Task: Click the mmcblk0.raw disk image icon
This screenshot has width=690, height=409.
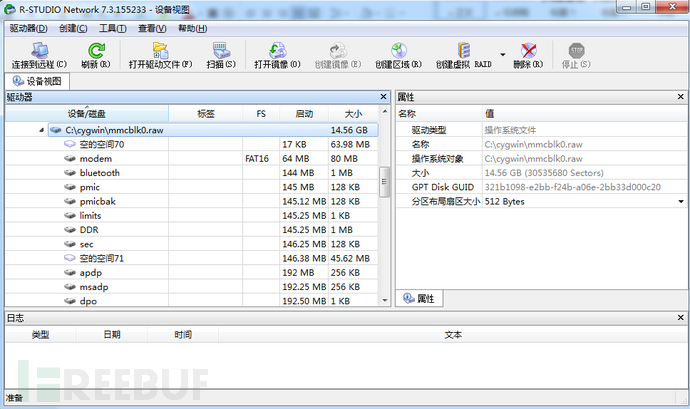Action: (x=55, y=130)
